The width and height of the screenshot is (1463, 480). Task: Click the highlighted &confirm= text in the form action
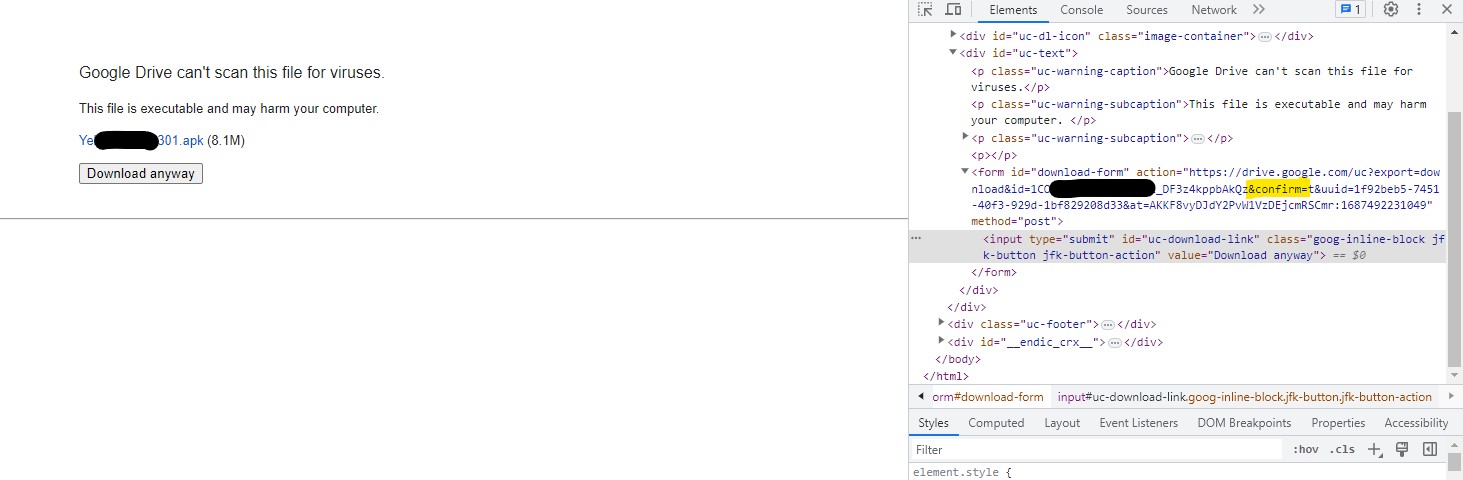[1278, 189]
